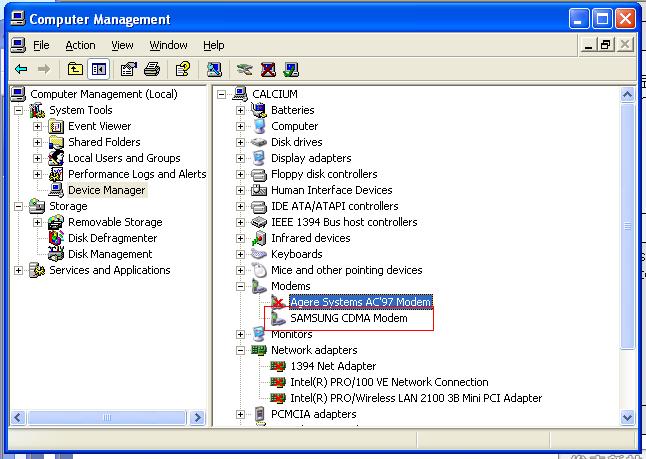Select Agere Systems AC'97 Modem
The image size is (646, 459).
[x=360, y=302]
